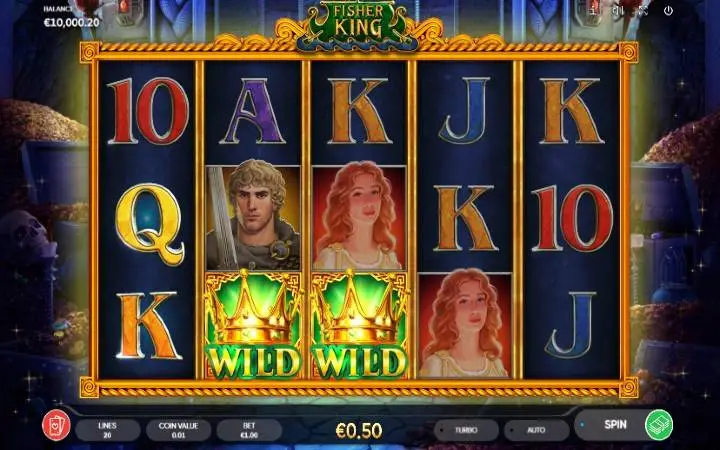Open the game info icon
Screen dimensions: 720x450
click(x=593, y=11)
